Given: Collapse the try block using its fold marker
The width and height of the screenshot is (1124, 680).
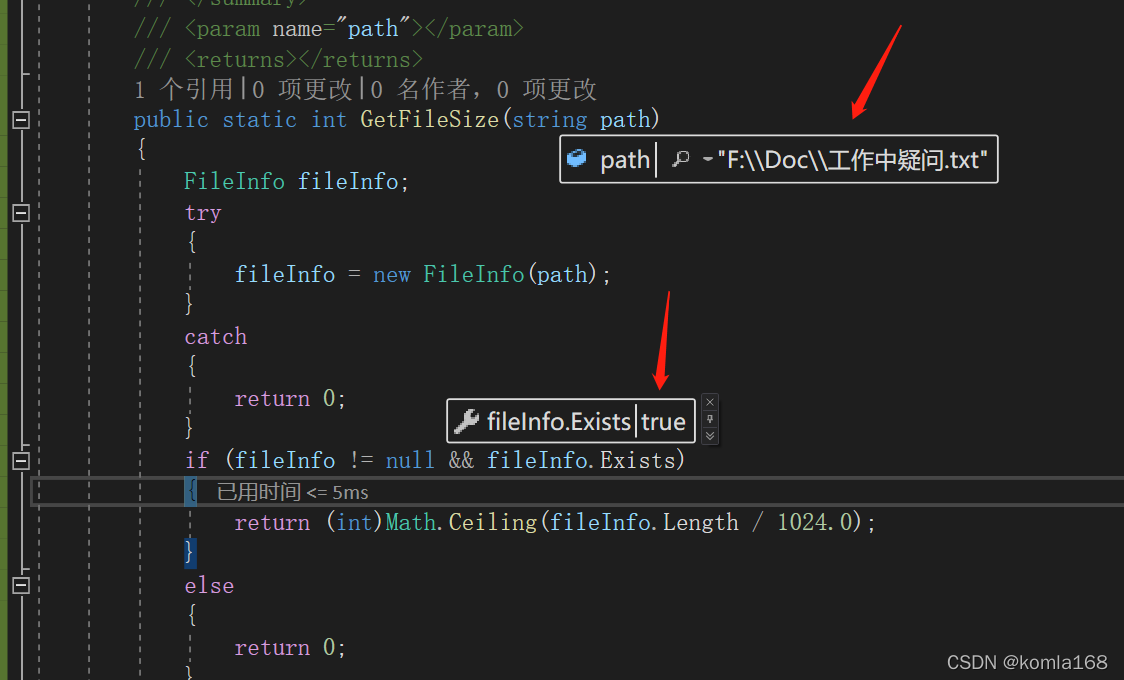Looking at the screenshot, I should 21,213.
